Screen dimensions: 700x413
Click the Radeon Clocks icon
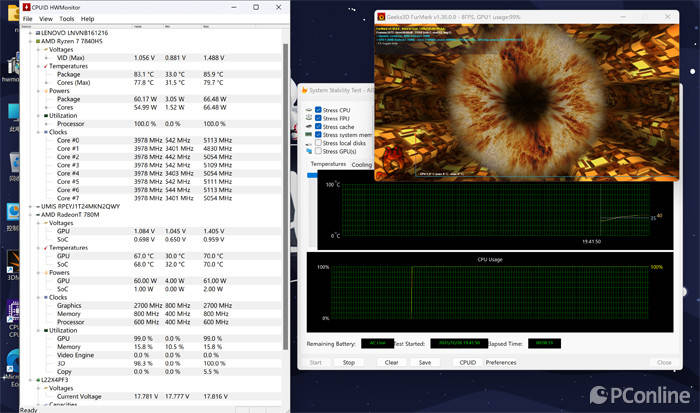tap(46, 297)
